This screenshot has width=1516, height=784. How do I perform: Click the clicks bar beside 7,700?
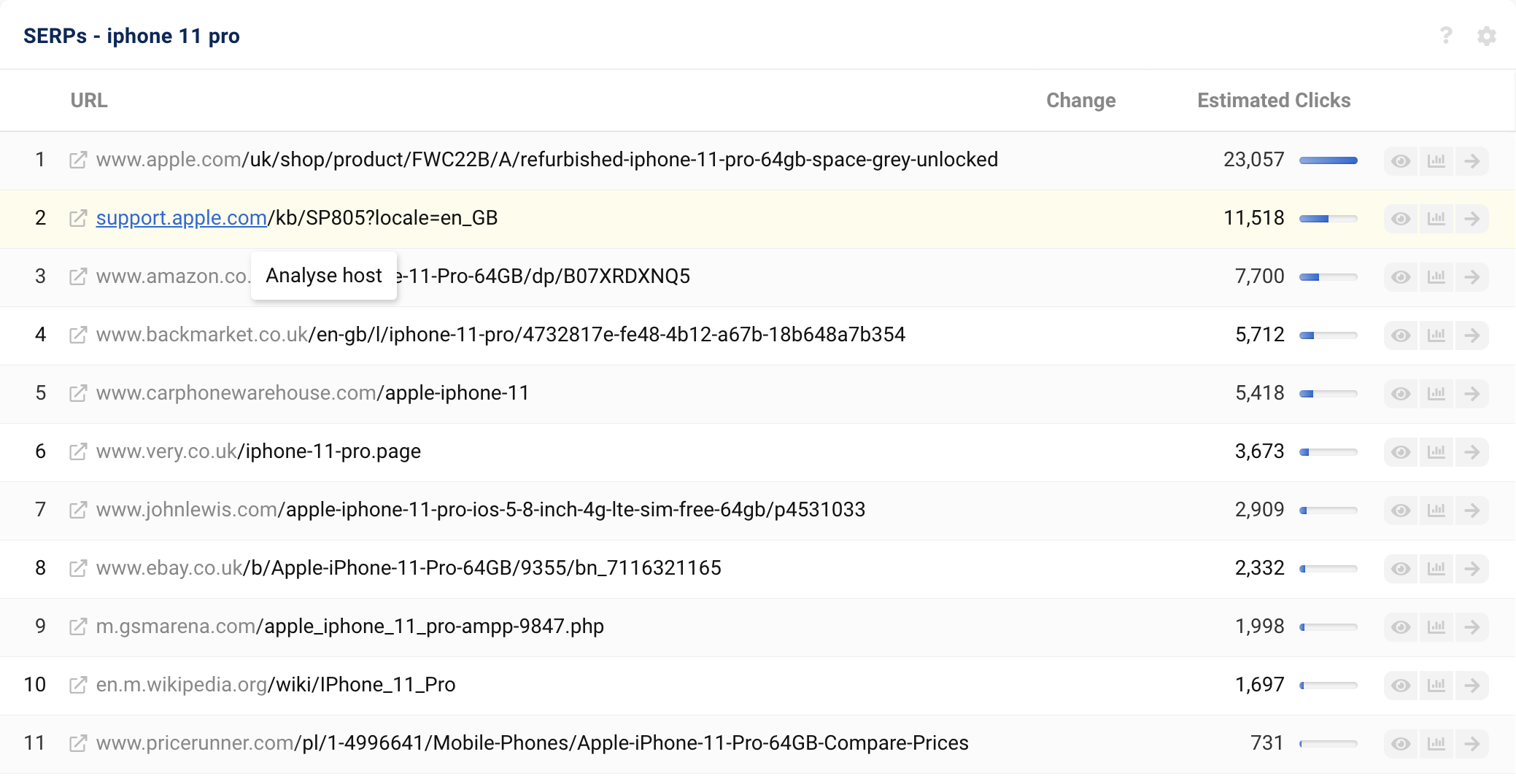[x=1329, y=277]
